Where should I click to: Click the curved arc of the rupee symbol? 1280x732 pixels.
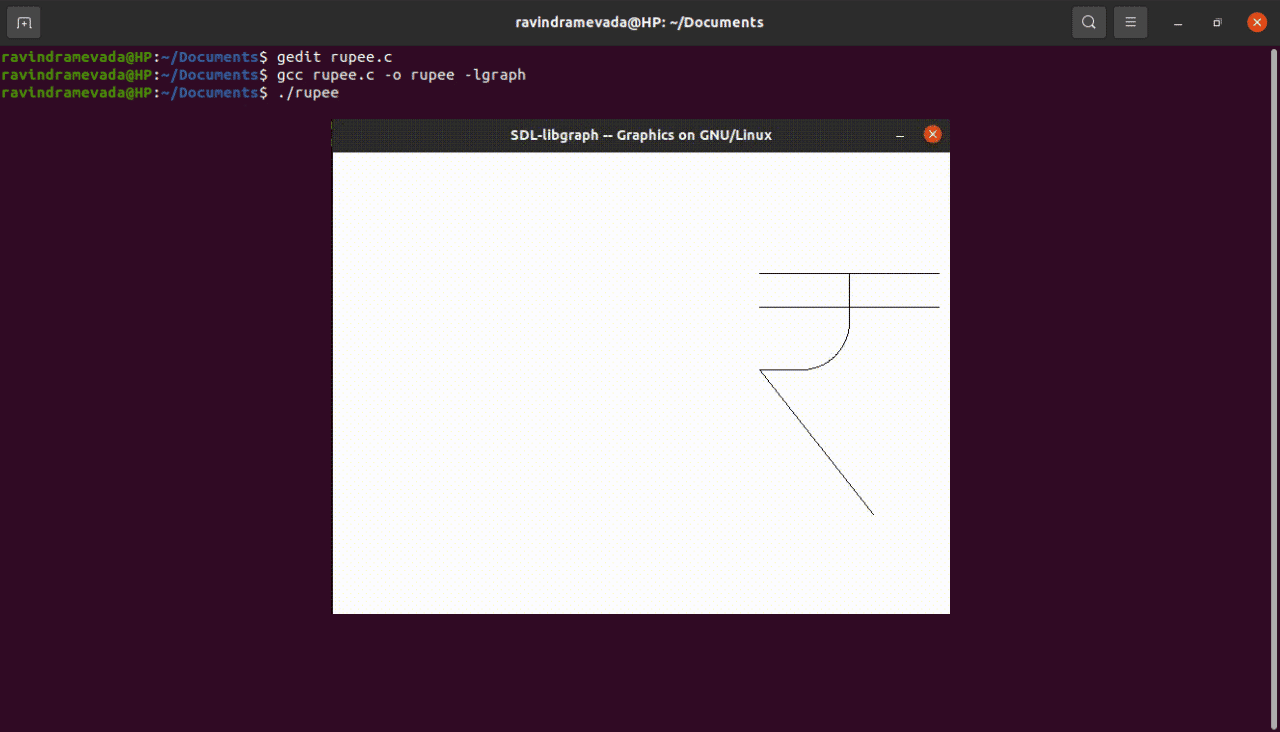tap(838, 354)
